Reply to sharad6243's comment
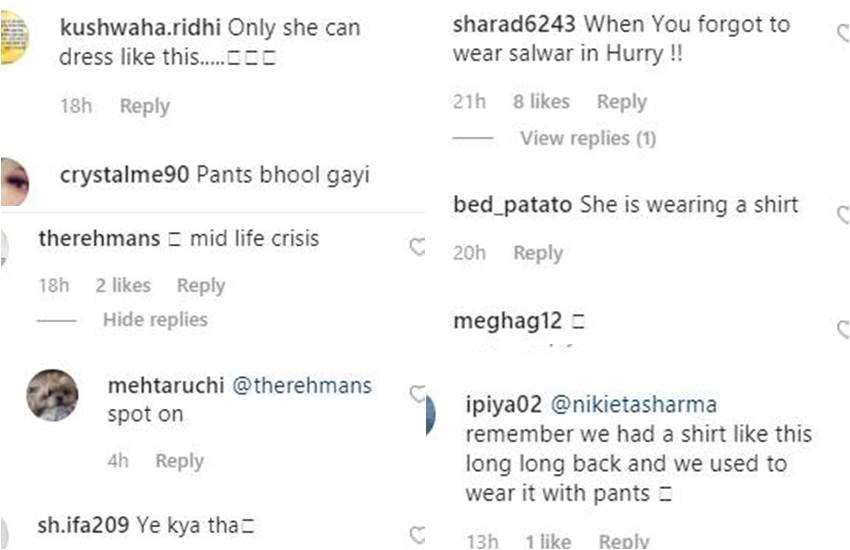Viewport: 850px width, 550px height. (622, 101)
